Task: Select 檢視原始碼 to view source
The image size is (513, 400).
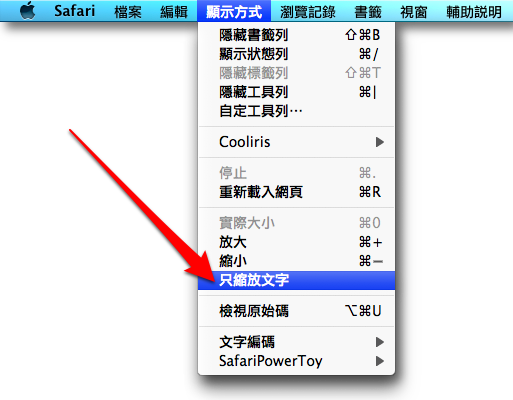Action: (x=296, y=311)
